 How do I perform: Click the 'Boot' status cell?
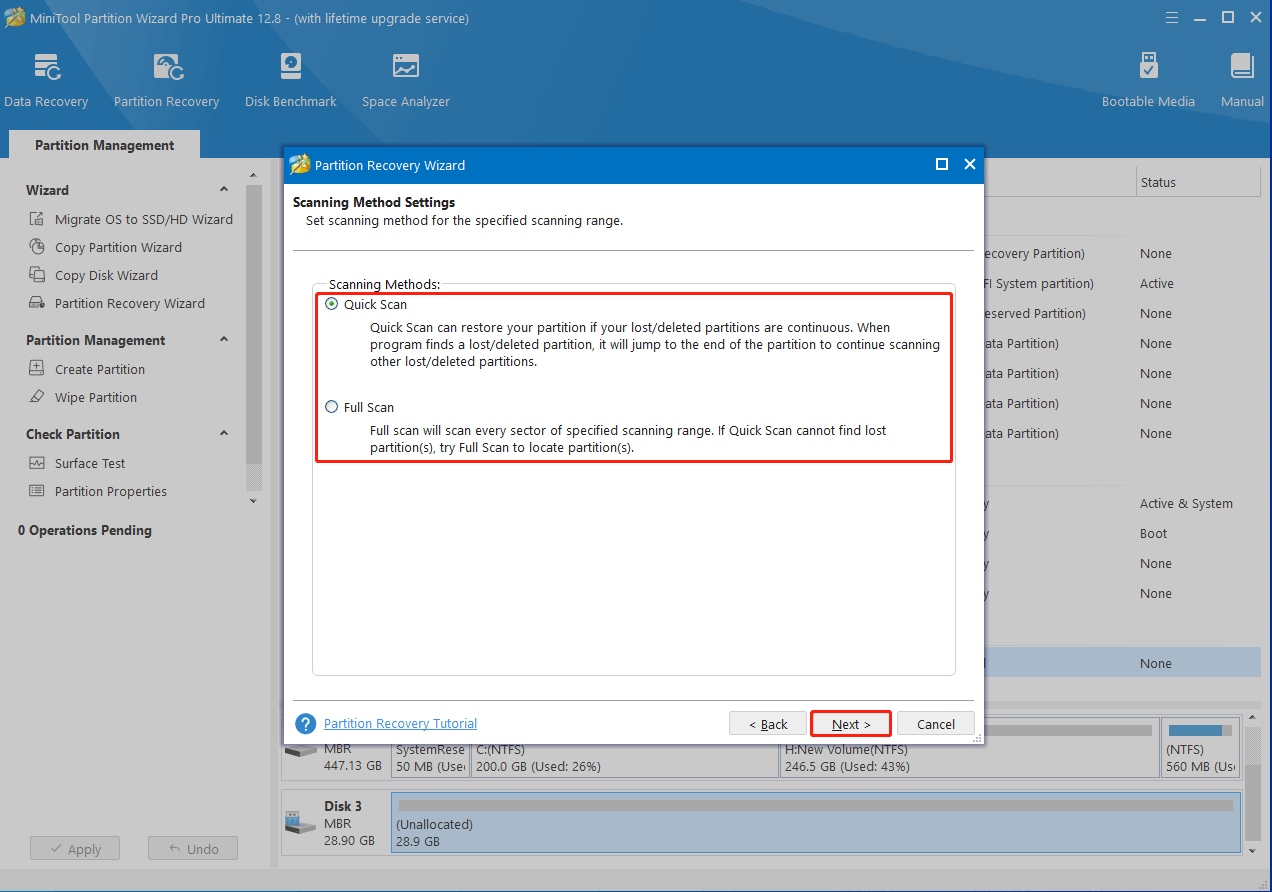(x=1154, y=534)
